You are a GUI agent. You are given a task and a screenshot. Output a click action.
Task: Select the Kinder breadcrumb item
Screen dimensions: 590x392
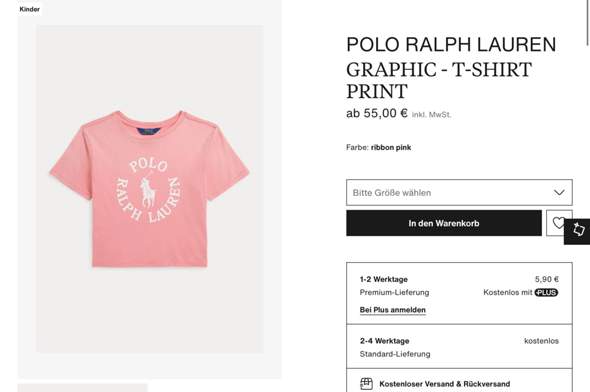coord(30,9)
